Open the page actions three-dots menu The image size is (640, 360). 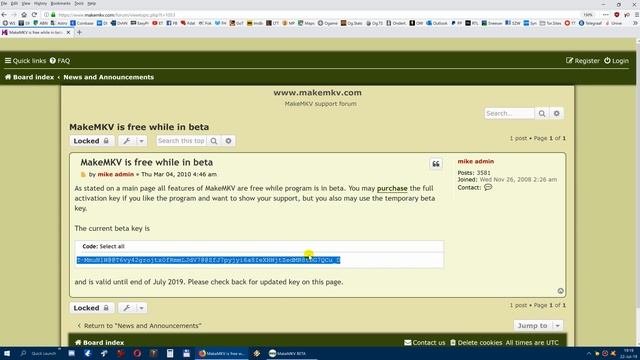coord(606,15)
